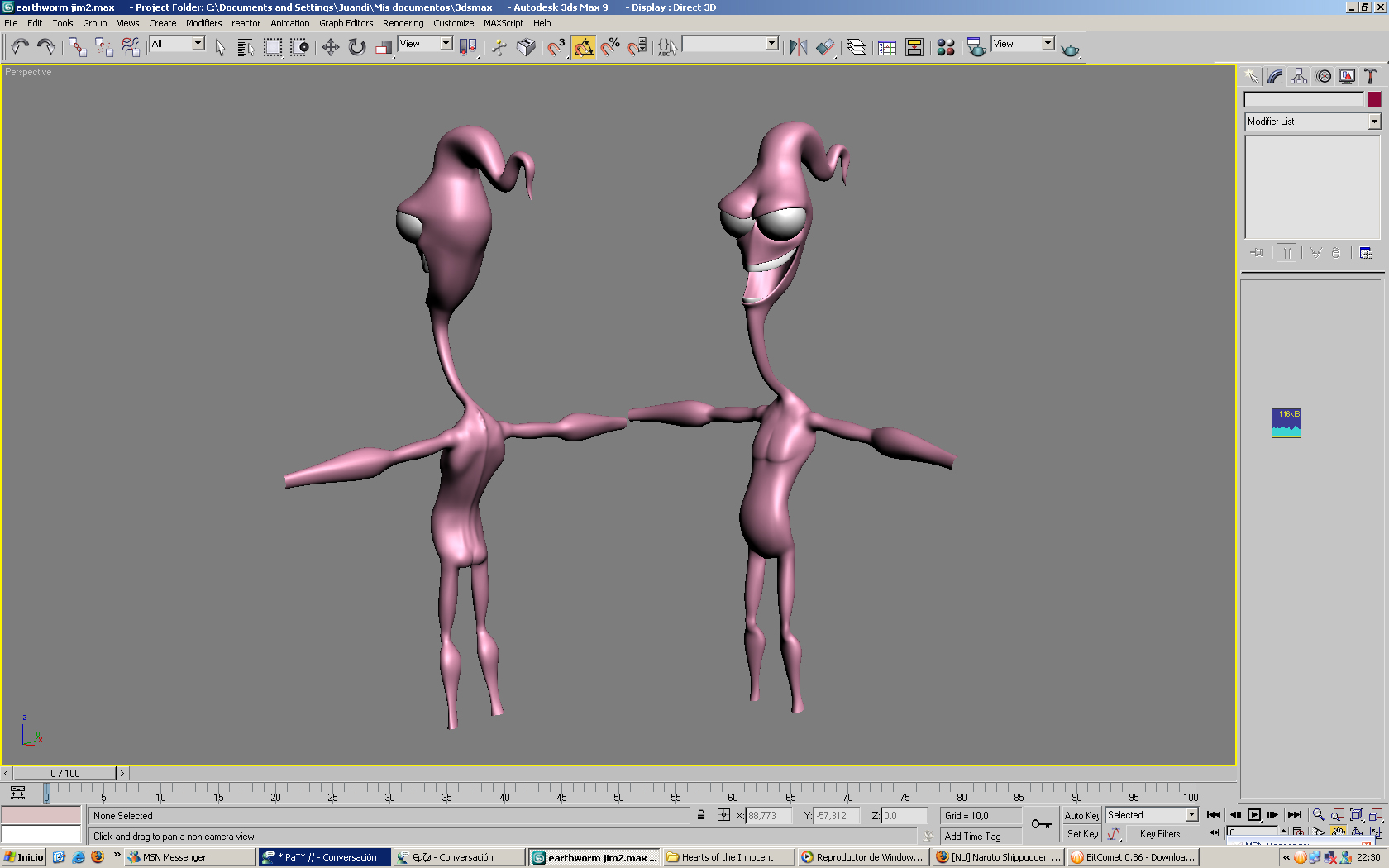Click the time slider 0 / 100 handle

click(64, 774)
